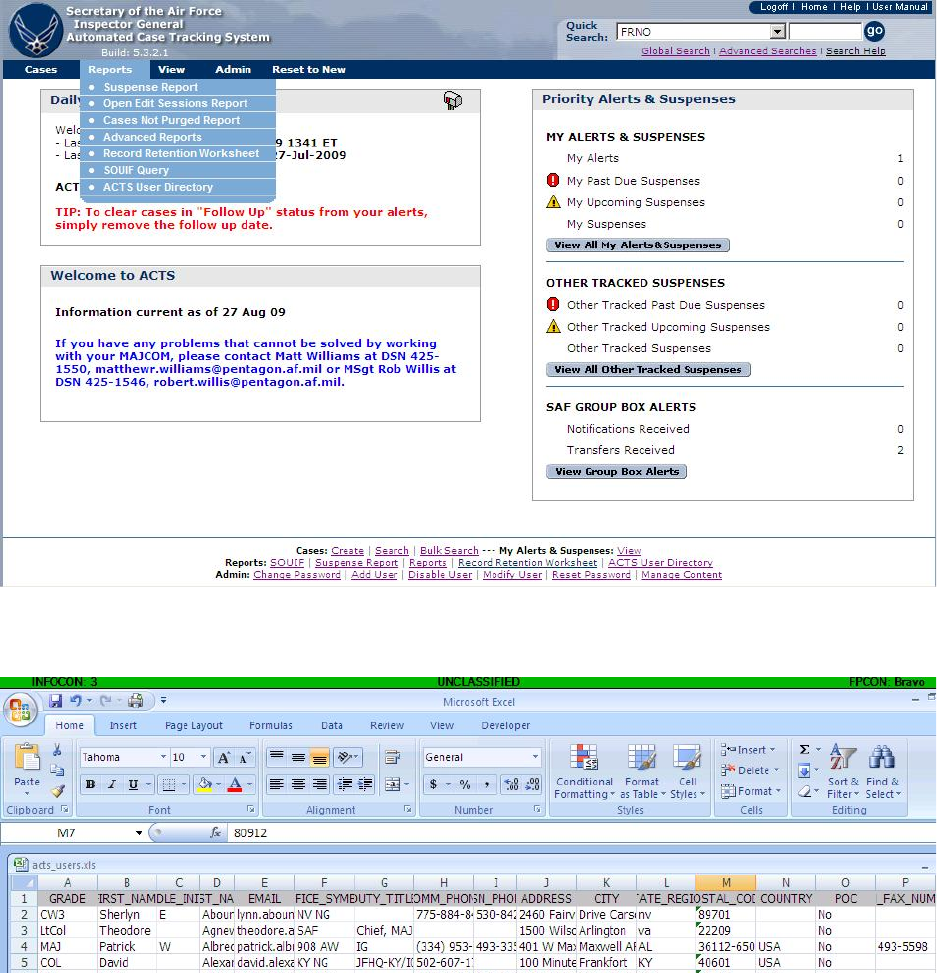Click the Format as Table icon
The height and width of the screenshot is (973, 937).
tap(642, 758)
